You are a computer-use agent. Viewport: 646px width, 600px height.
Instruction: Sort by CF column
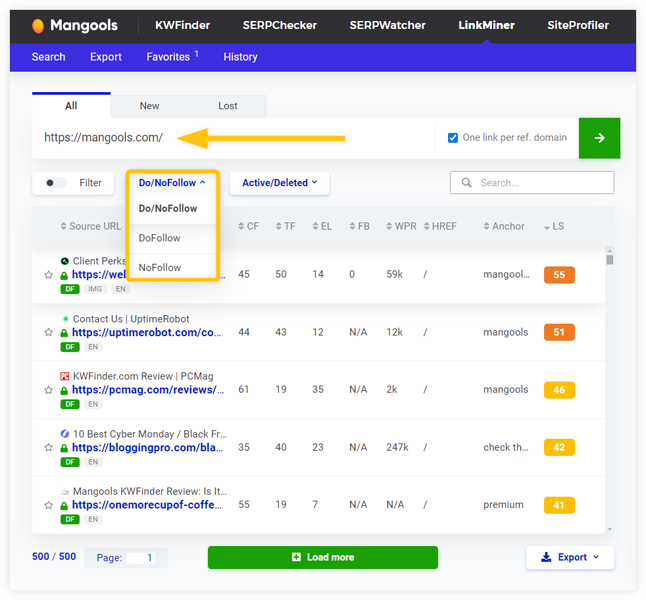248,226
